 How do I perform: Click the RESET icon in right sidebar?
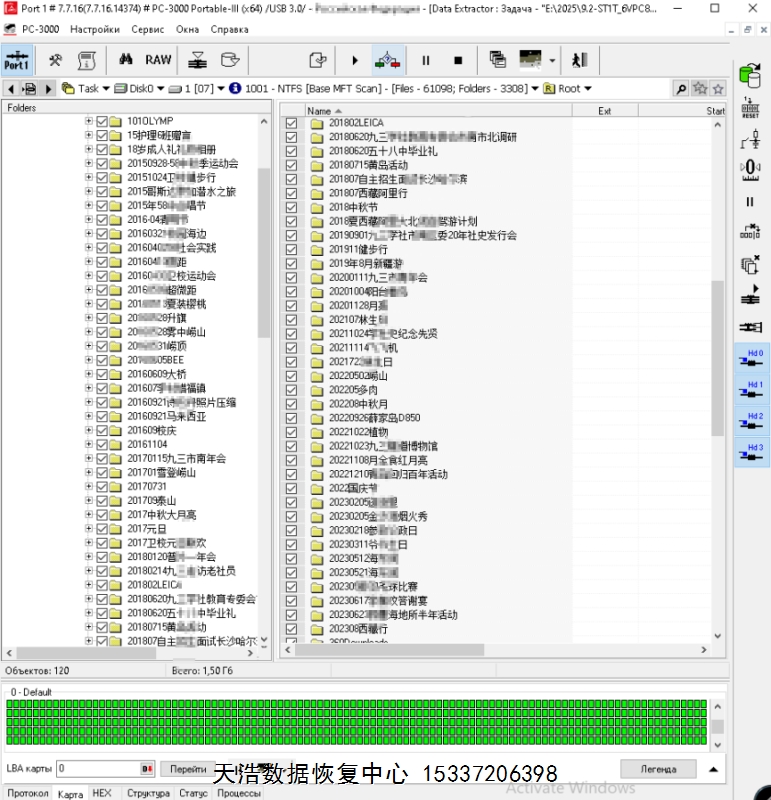[750, 109]
